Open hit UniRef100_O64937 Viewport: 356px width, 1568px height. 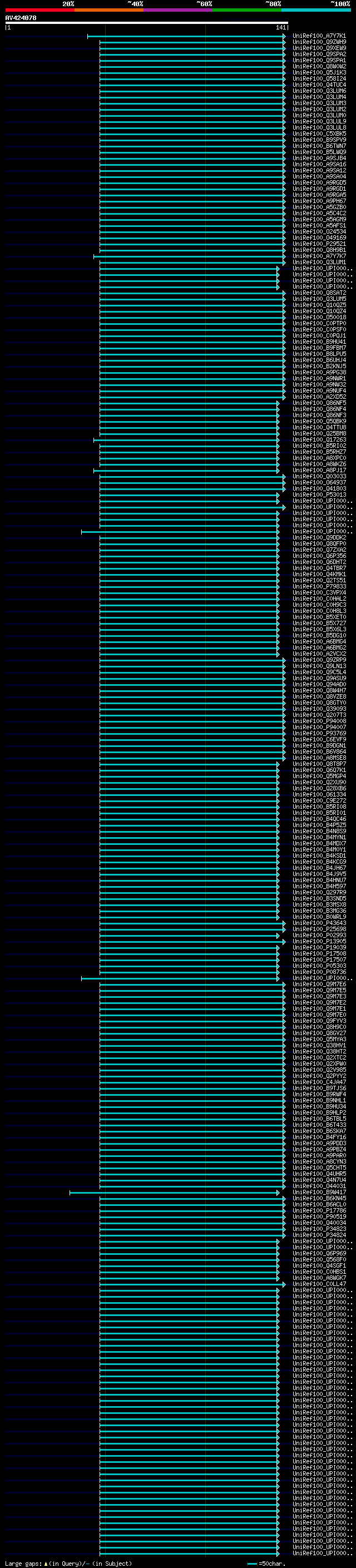click(x=319, y=482)
